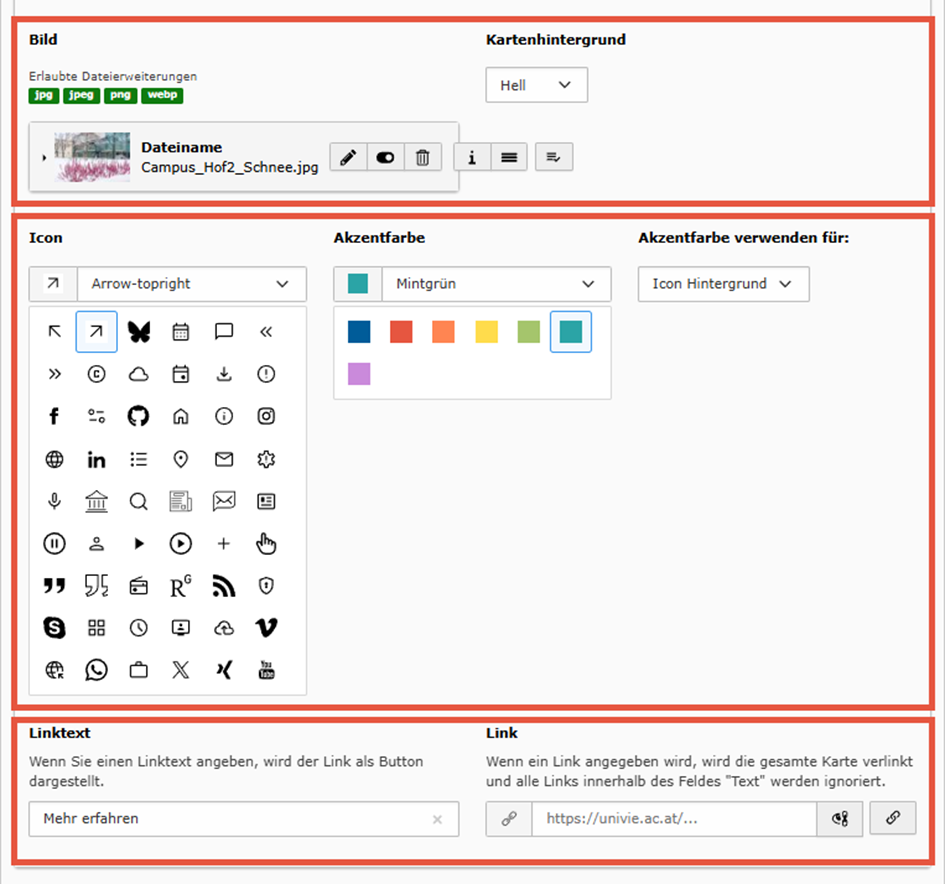945x884 pixels.
Task: Select the red accent color swatch
Action: pos(401,331)
